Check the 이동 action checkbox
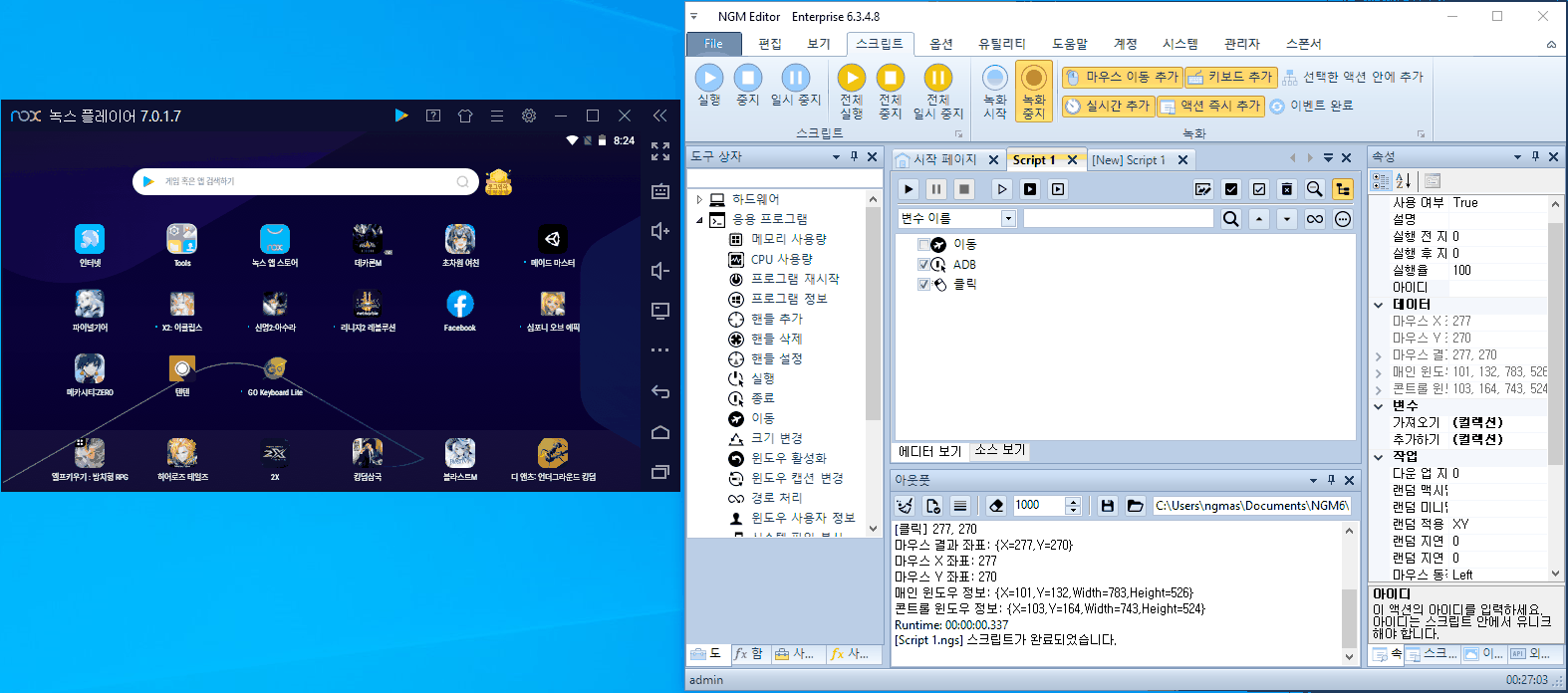 (923, 245)
